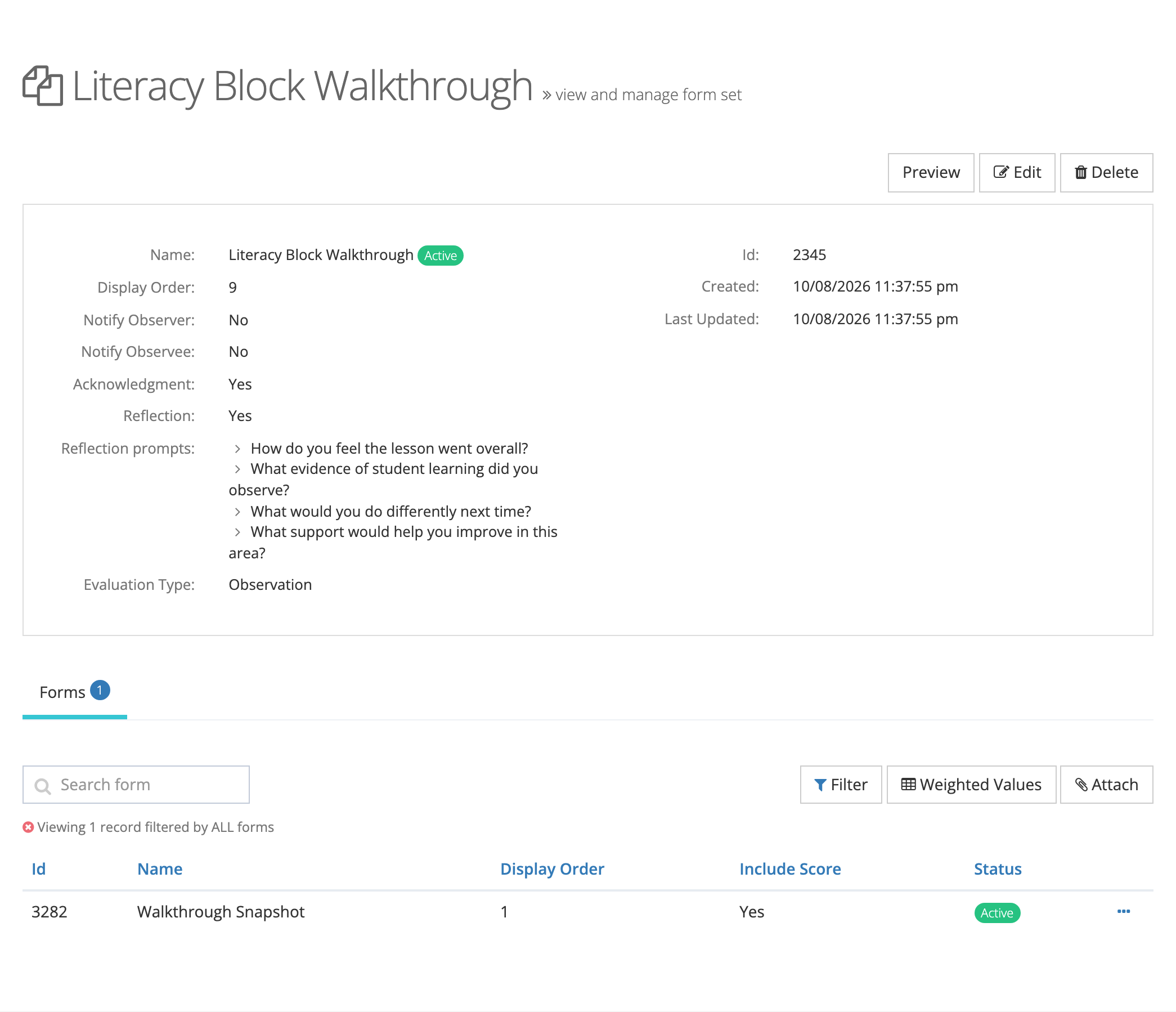Click the 'view and manage form set' subtitle
This screenshot has width=1176, height=1012.
click(x=648, y=95)
